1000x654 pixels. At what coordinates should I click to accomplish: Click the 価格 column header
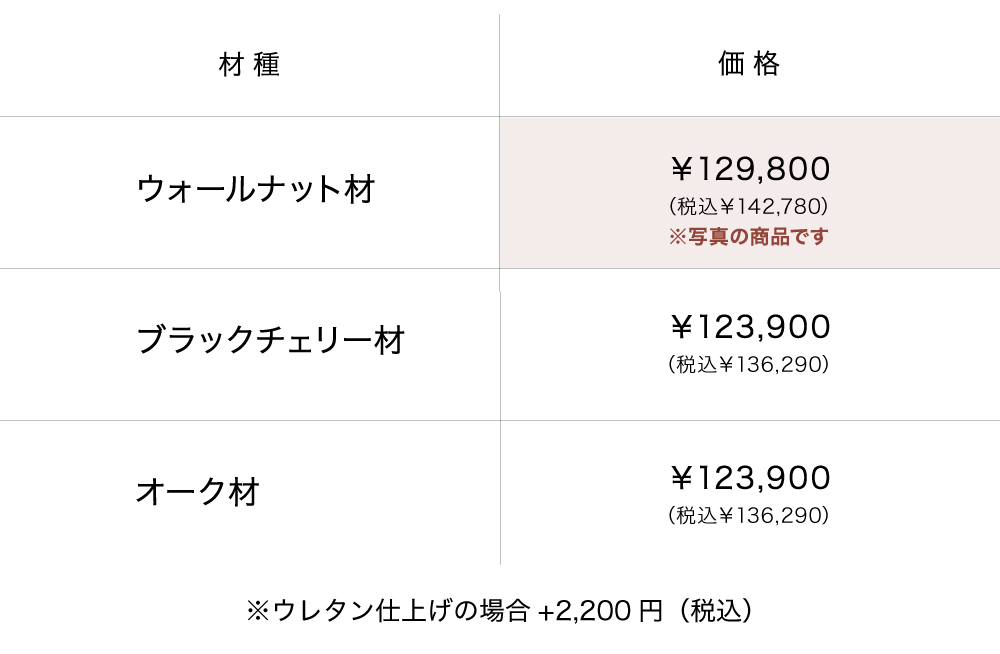(749, 65)
